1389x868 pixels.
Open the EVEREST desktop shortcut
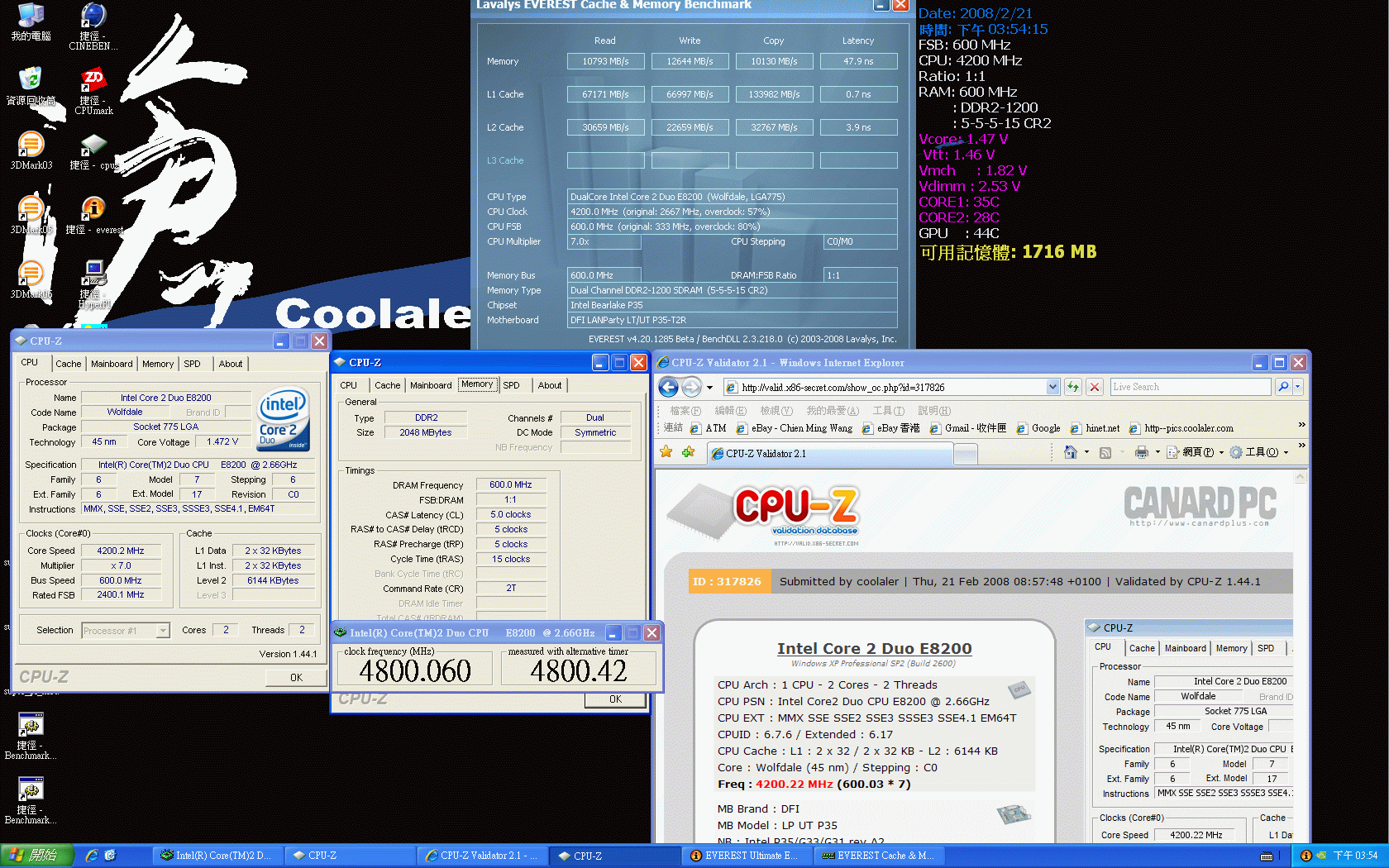click(x=93, y=209)
